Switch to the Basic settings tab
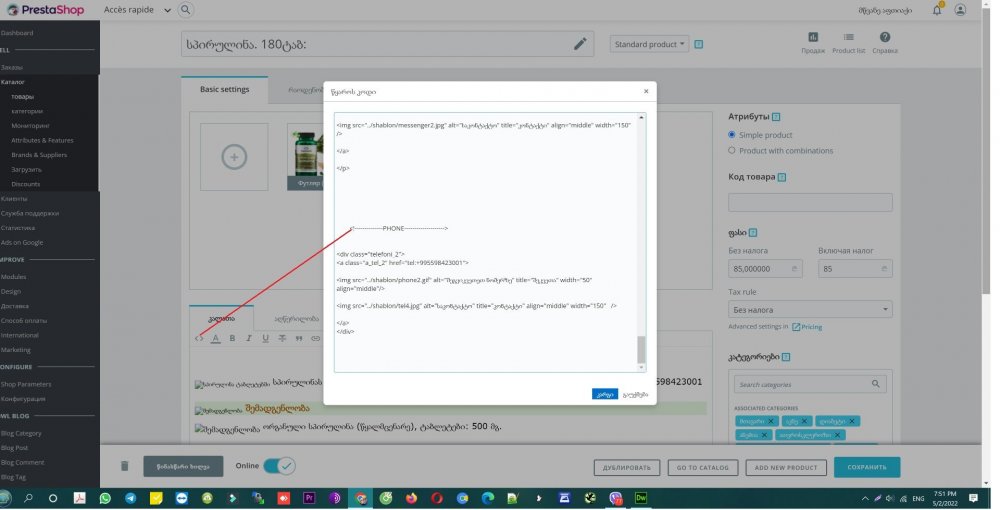Image resolution: width=1000 pixels, height=510 pixels. (224, 89)
